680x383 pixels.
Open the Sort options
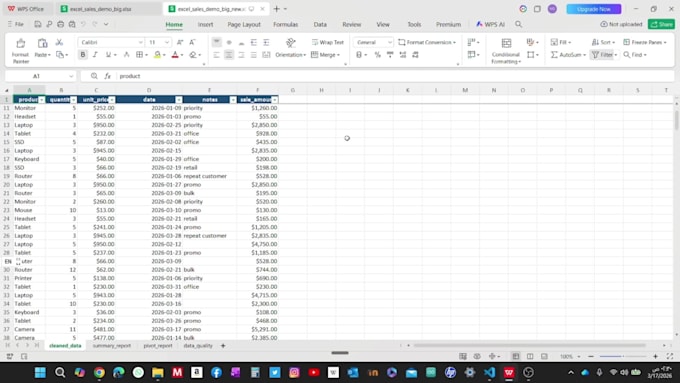[x=603, y=42]
